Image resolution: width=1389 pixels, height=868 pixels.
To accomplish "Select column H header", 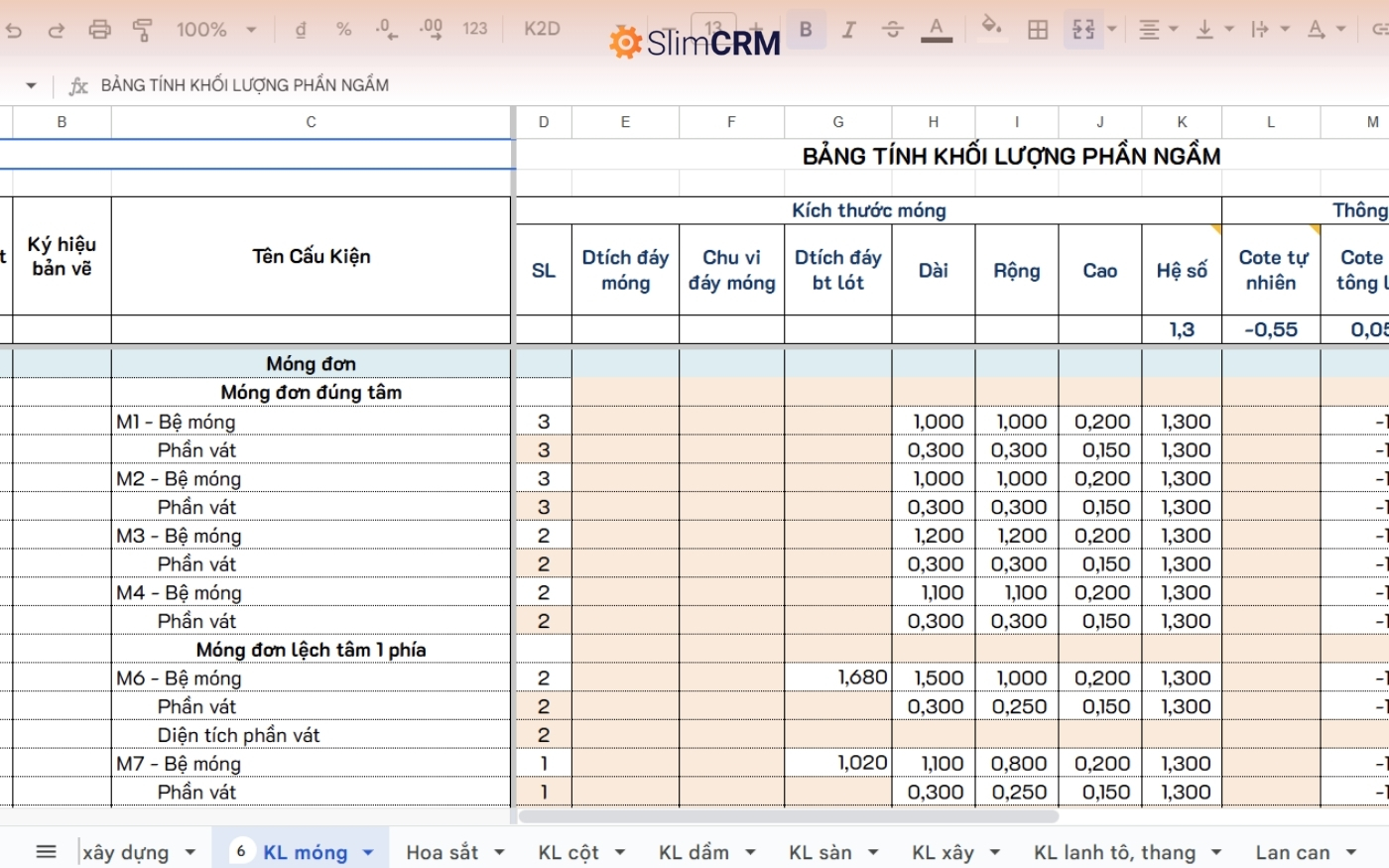I will [x=934, y=122].
